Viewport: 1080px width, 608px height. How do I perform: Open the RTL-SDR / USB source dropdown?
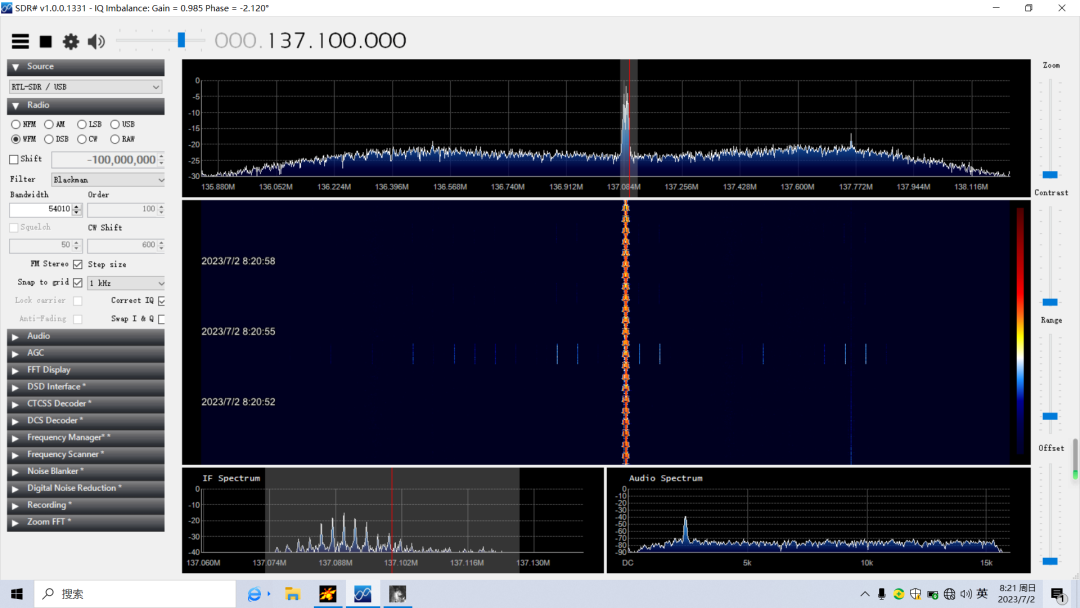pos(85,87)
